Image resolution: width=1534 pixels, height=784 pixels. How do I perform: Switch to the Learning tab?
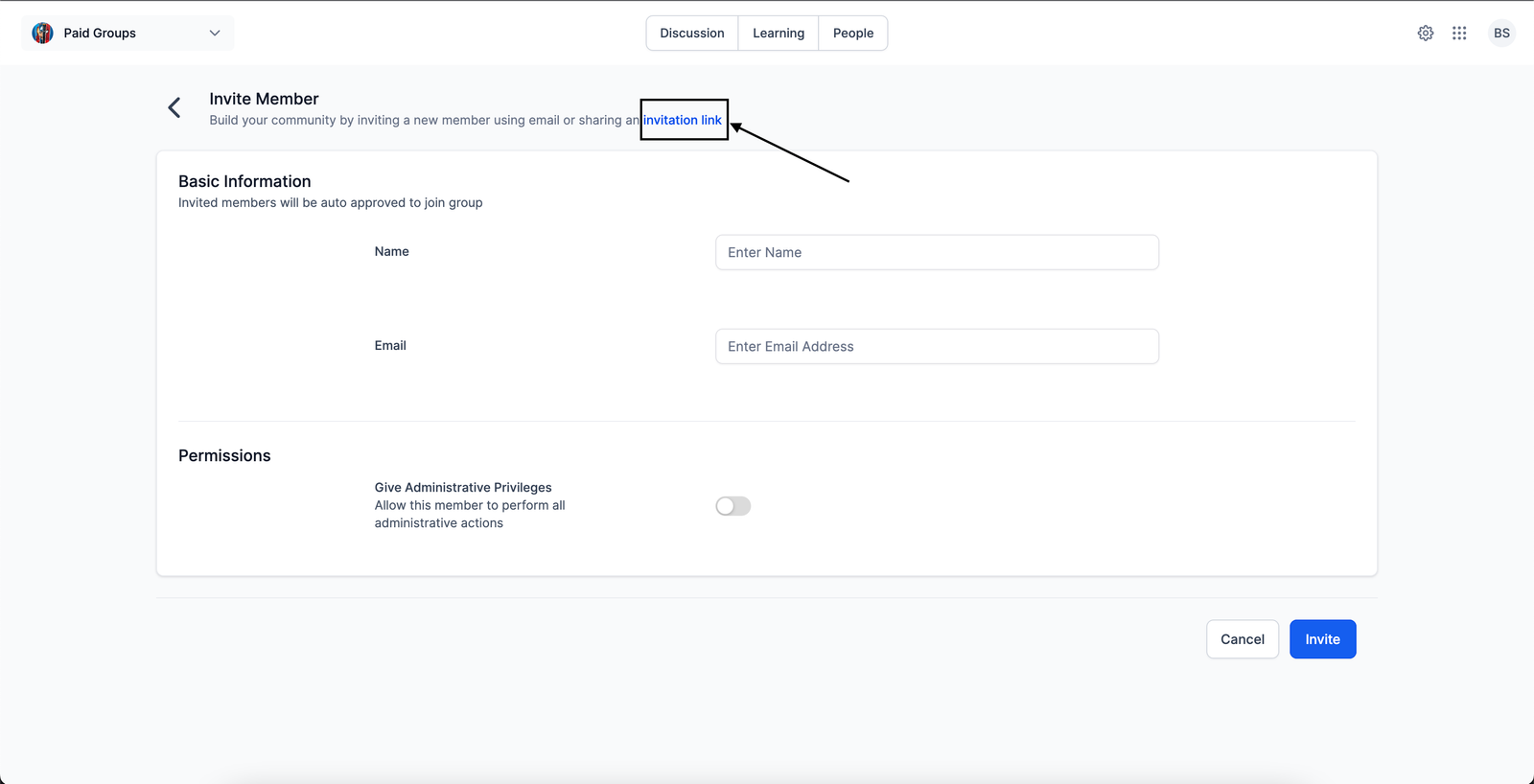[779, 34]
